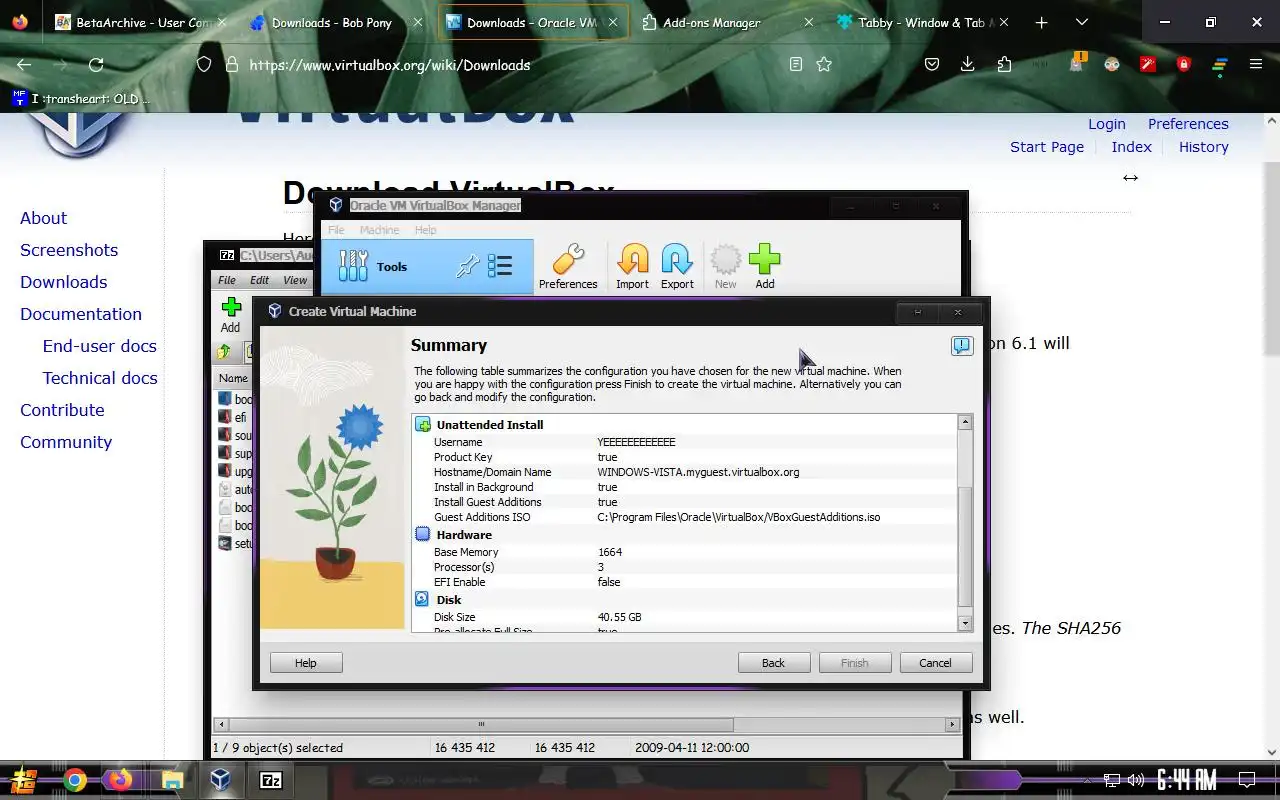Select the Tools item in VirtualBox Manager
This screenshot has width=1280, height=800.
pyautogui.click(x=427, y=267)
